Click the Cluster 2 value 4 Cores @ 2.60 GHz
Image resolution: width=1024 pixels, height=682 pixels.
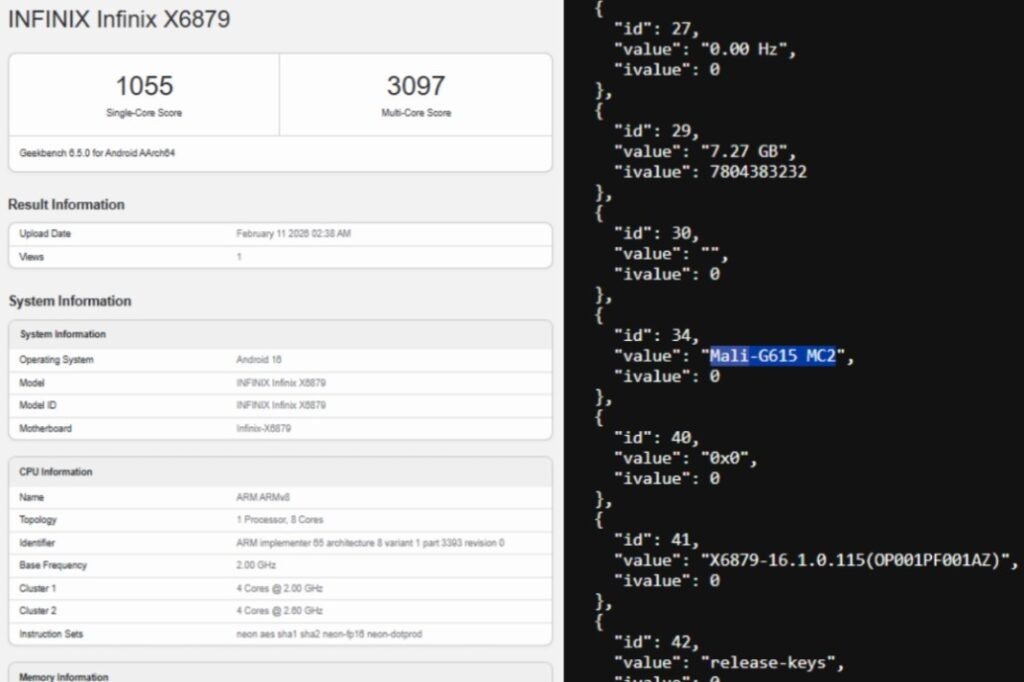(279, 611)
